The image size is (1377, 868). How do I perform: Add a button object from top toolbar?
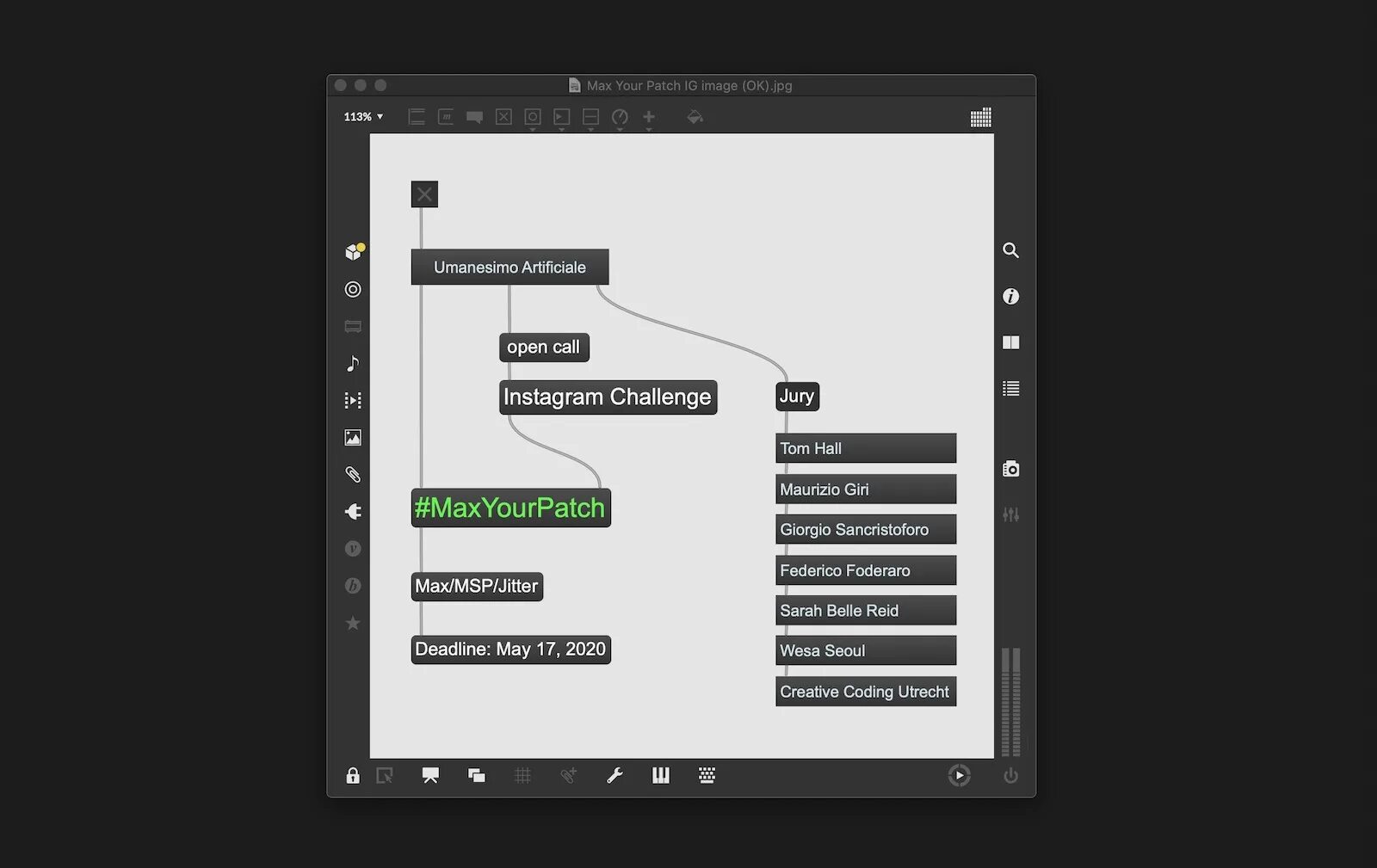pyautogui.click(x=533, y=117)
